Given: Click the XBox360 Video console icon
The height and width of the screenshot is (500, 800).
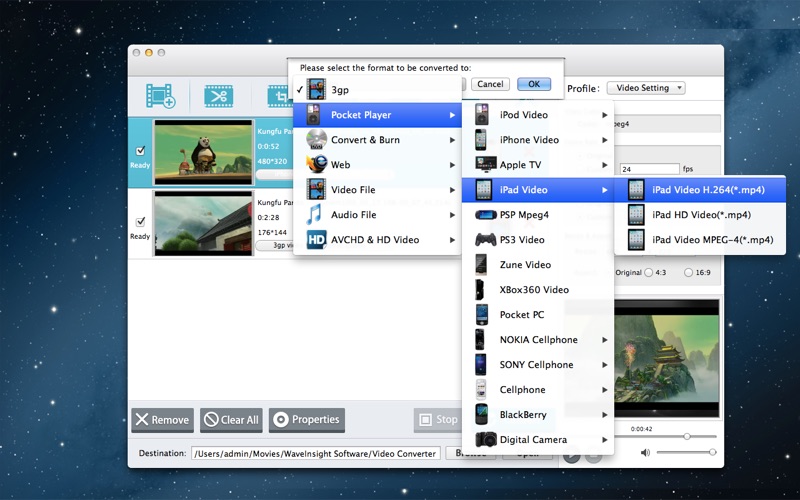Looking at the screenshot, I should click(x=480, y=289).
